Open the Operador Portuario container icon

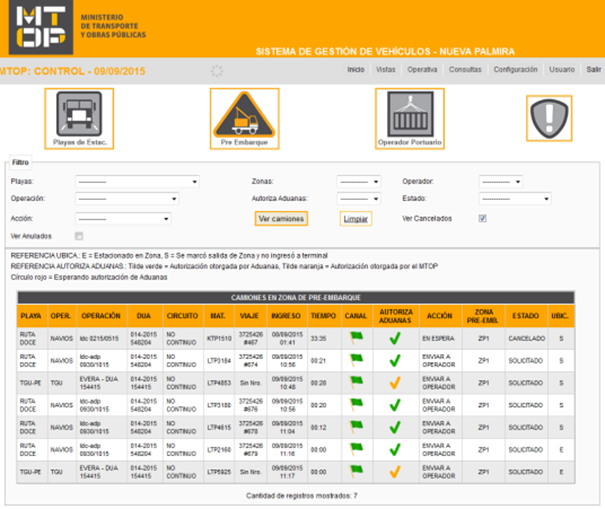[x=409, y=113]
